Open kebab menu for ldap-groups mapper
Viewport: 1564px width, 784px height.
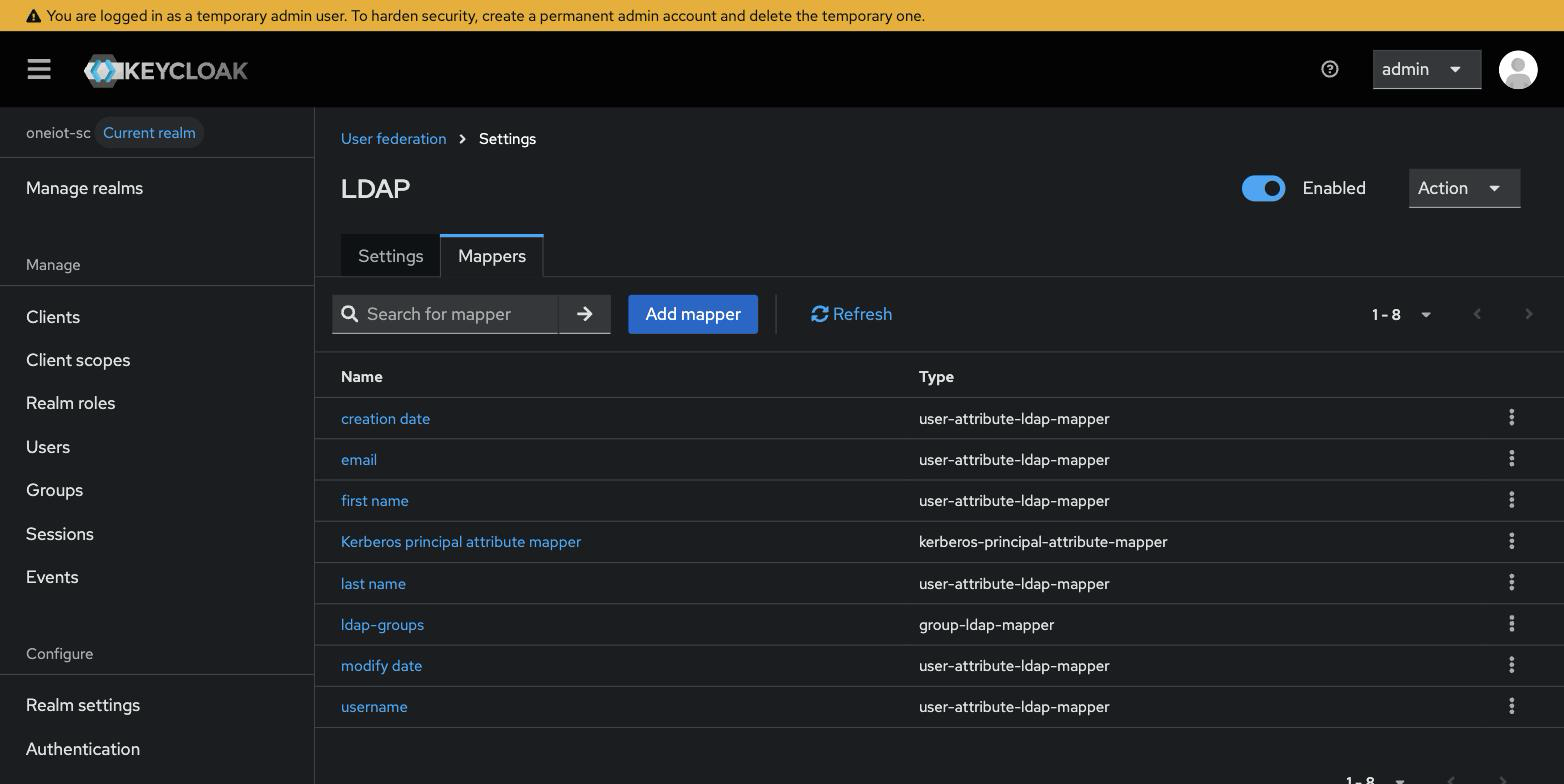1511,623
